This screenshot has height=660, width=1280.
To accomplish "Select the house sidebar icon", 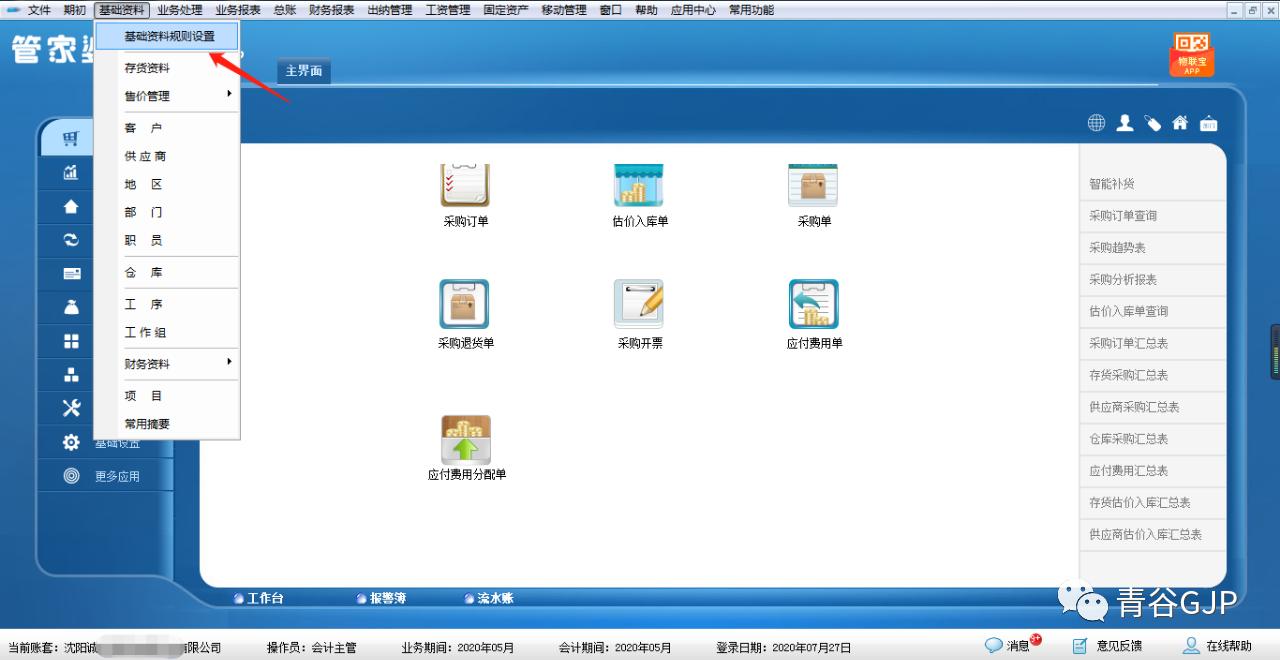I will (x=71, y=206).
